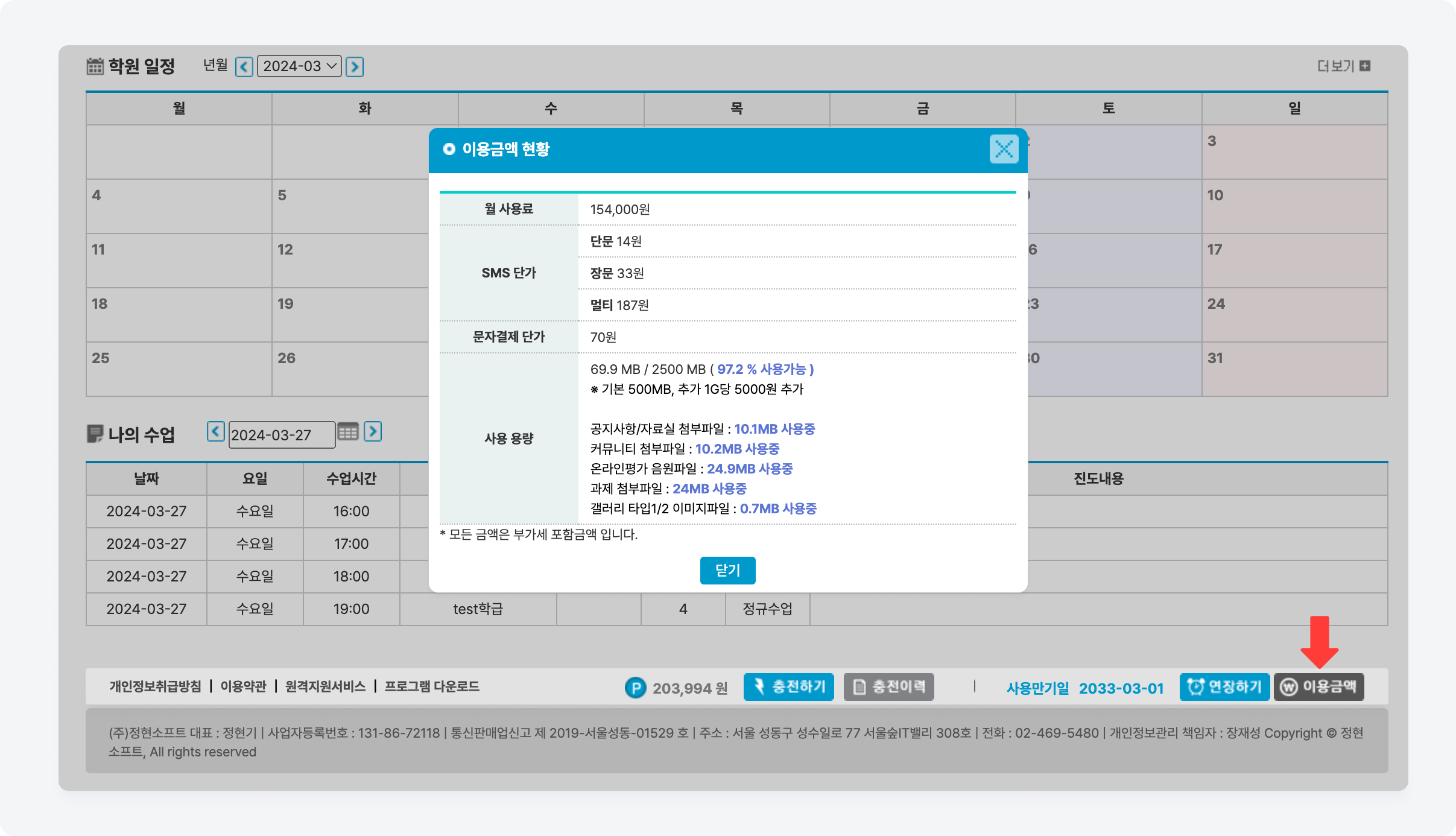
Task: Open 개인정보취급방침 link
Action: point(155,686)
